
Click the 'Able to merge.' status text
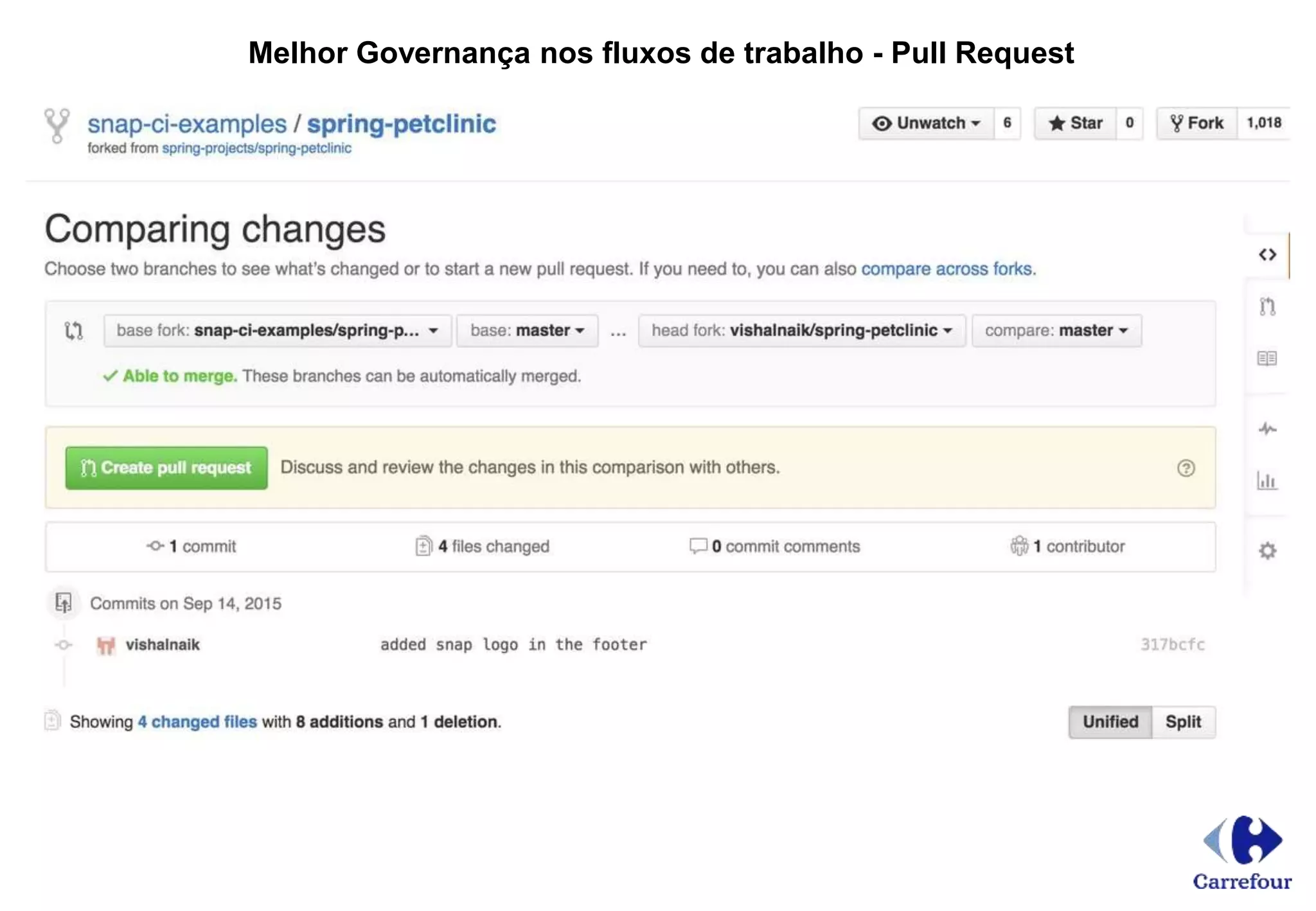coord(180,376)
